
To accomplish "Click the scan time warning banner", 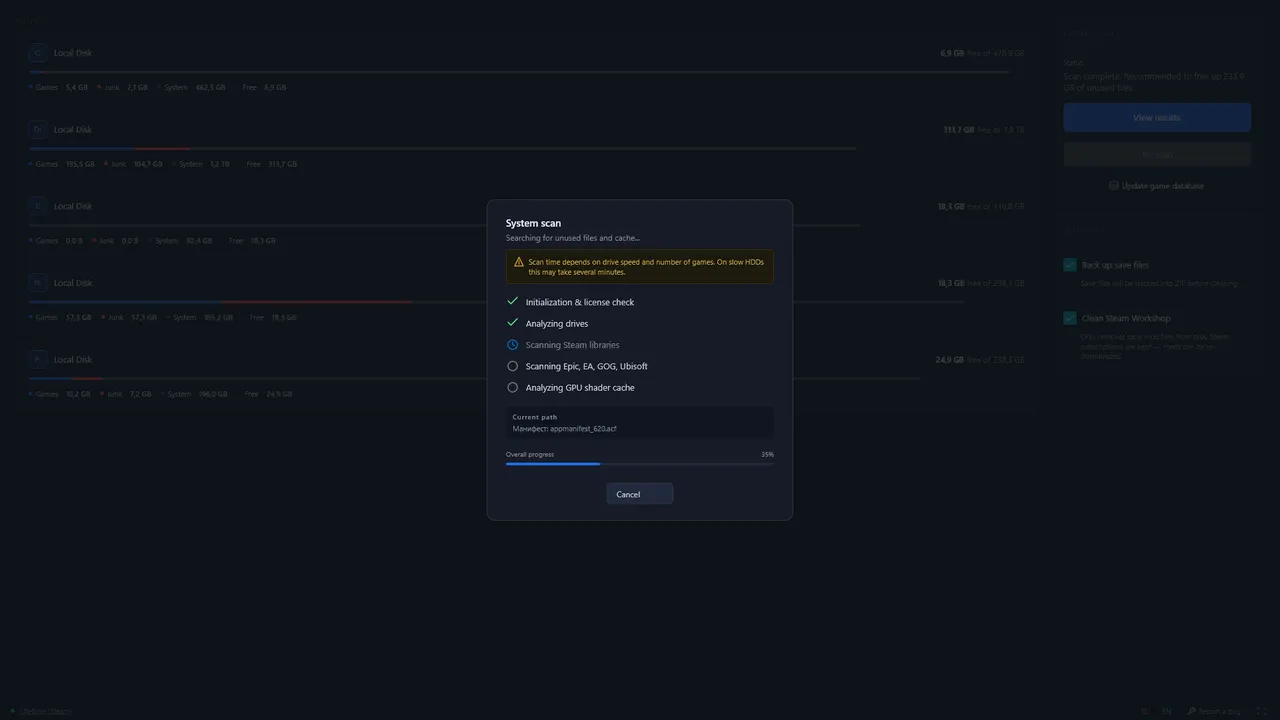I will (x=639, y=267).
